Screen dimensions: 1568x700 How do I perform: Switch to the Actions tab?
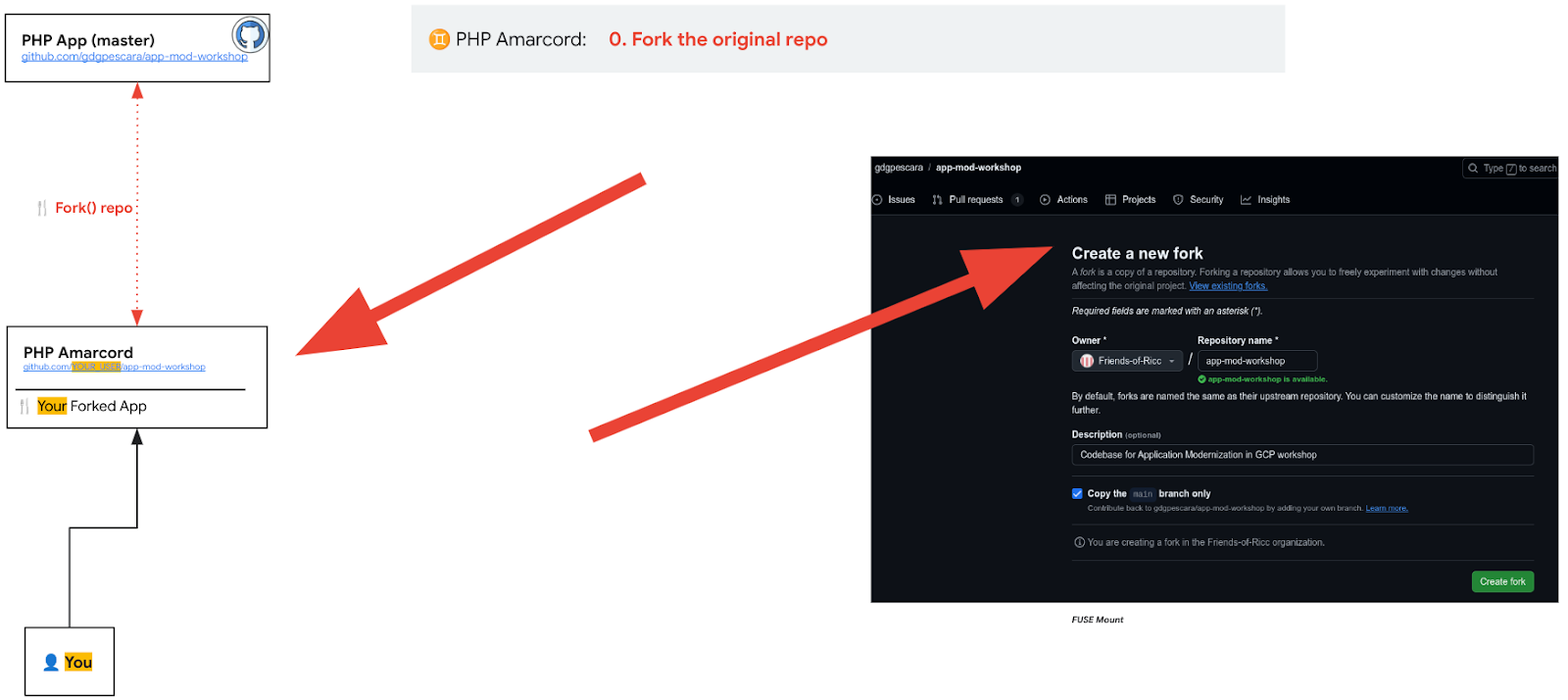pos(1071,200)
